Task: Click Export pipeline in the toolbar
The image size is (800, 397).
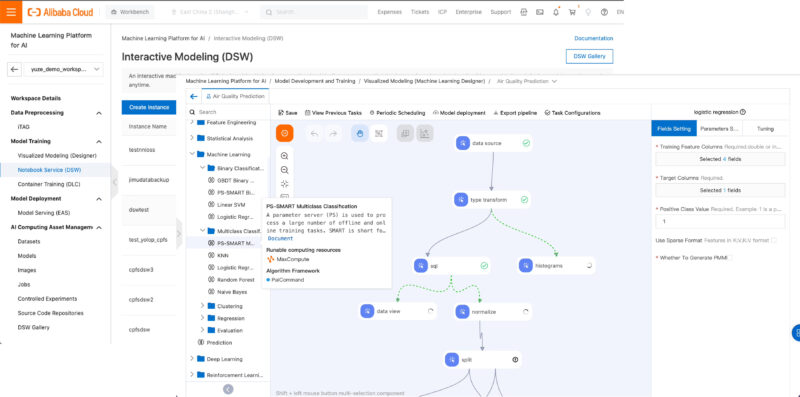Action: coord(515,113)
